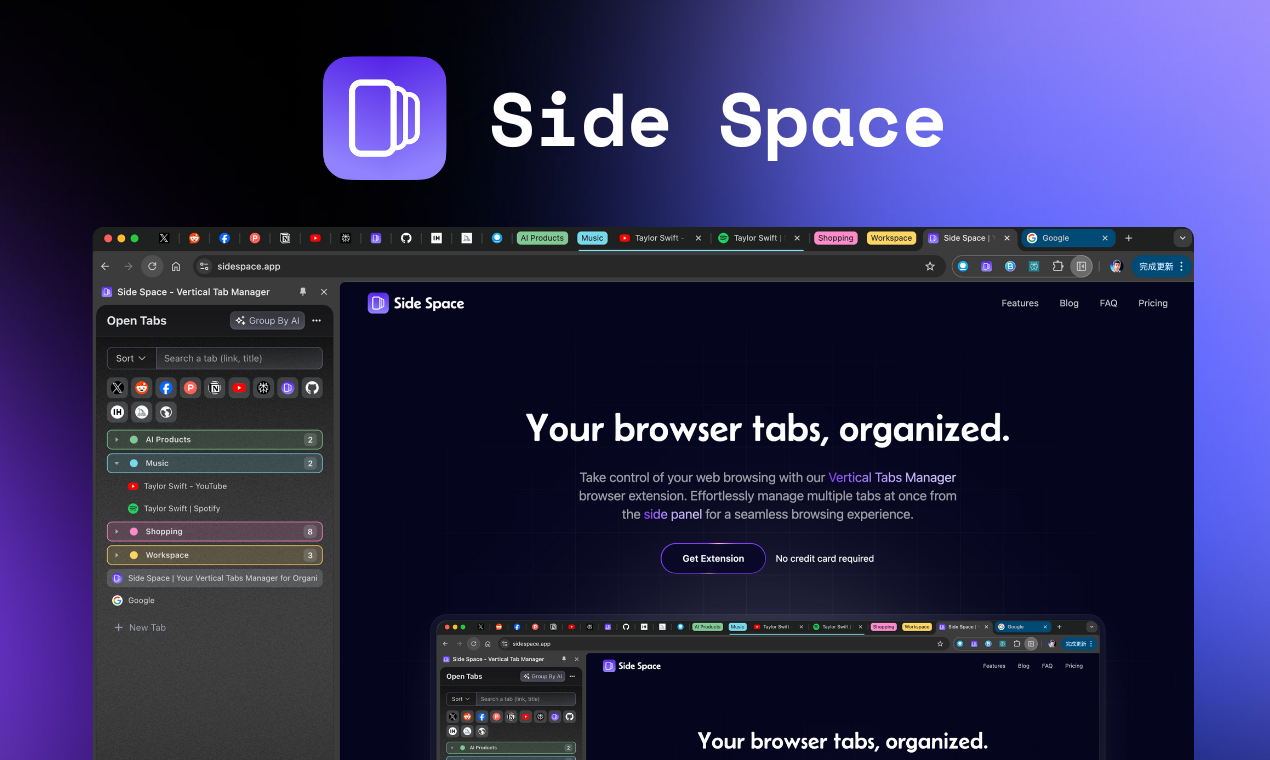
Task: Expand the Workspace group arrow
Action: click(x=117, y=555)
